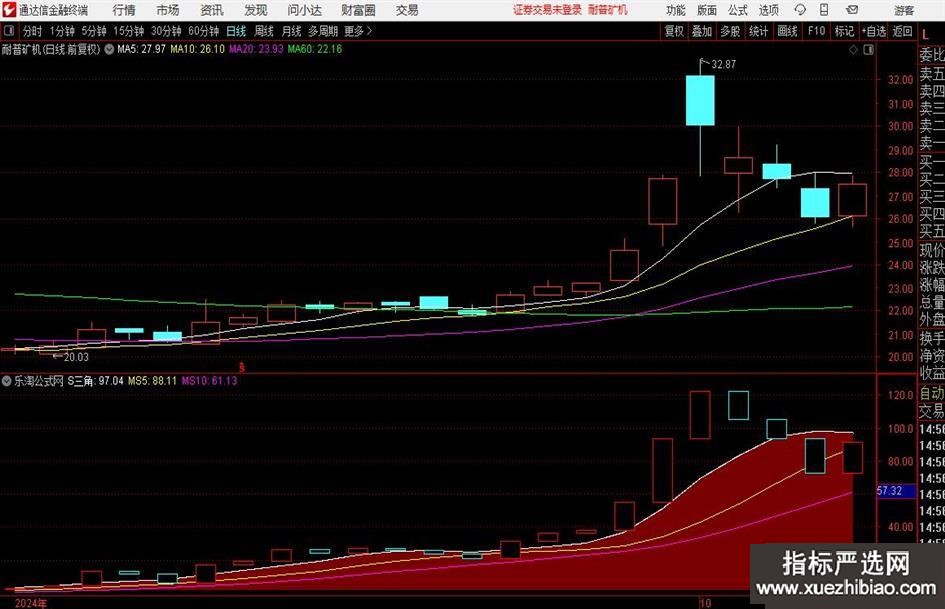The height and width of the screenshot is (609, 945).
Task: Open the 行情 menu
Action: (123, 10)
